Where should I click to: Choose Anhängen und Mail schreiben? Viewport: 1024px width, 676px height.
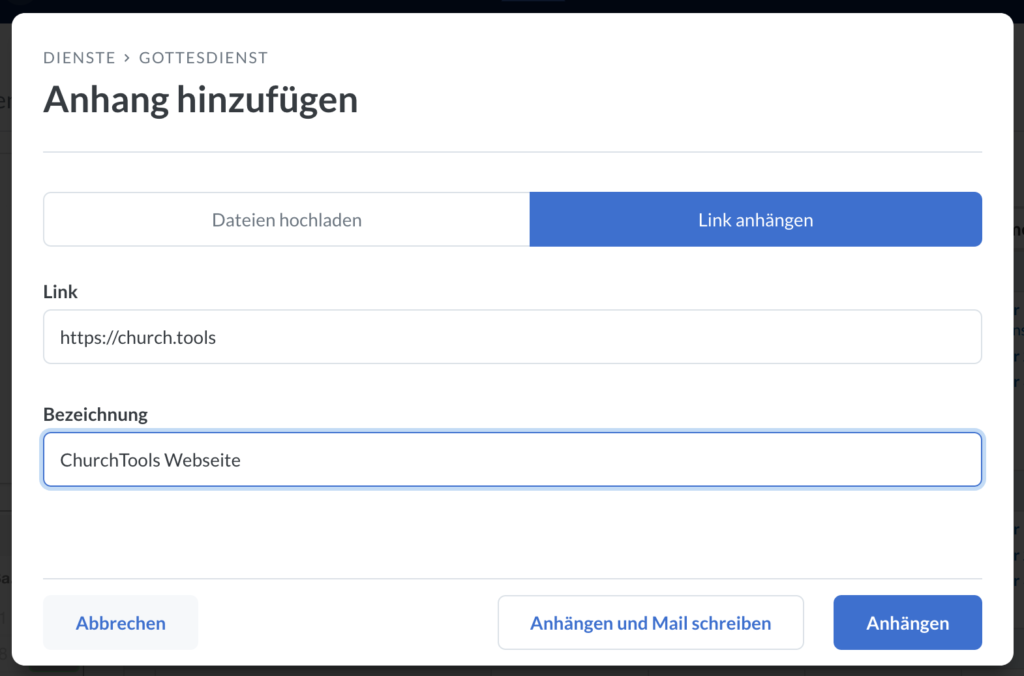tap(650, 623)
